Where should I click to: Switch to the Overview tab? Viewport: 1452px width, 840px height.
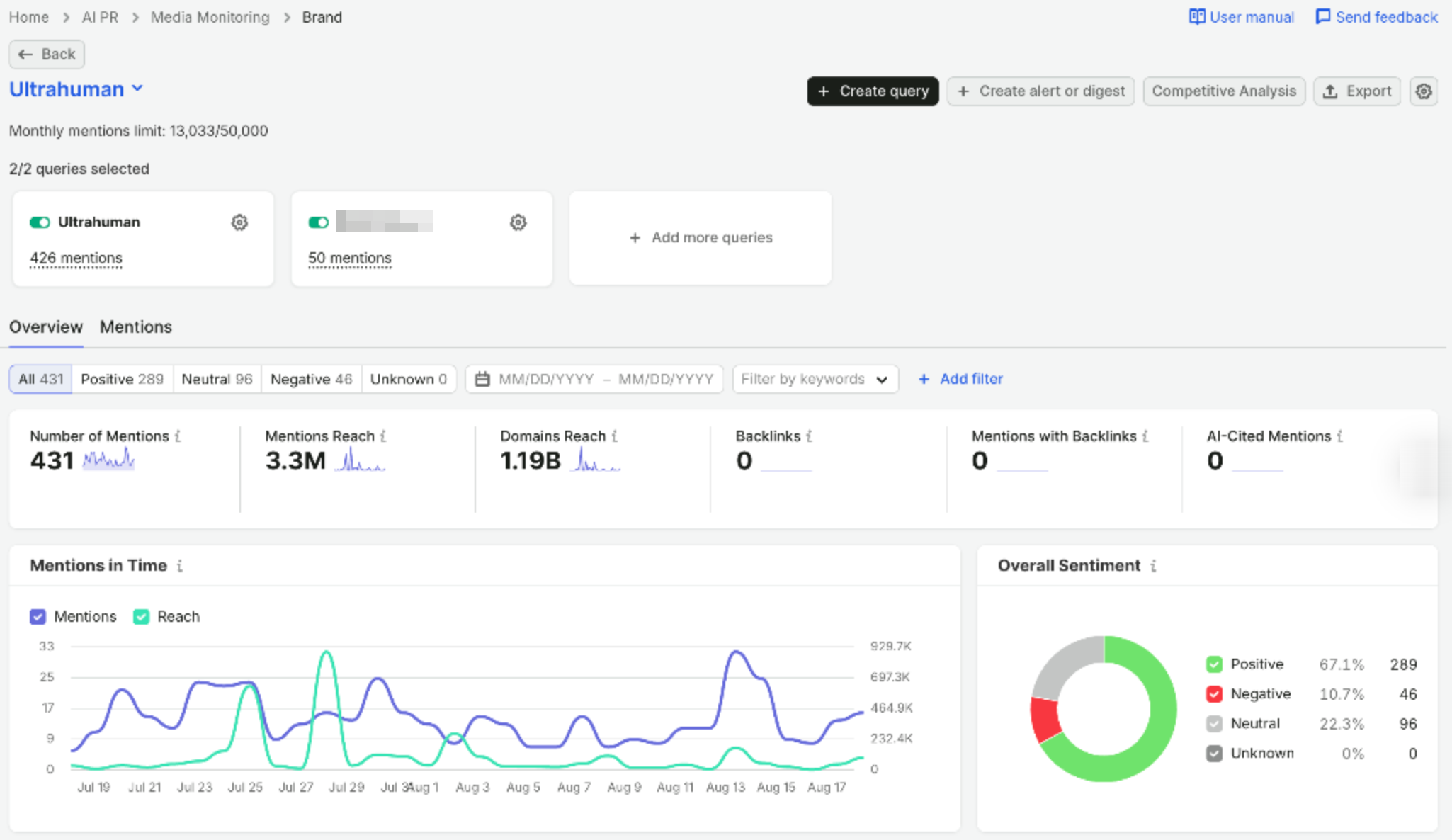46,327
